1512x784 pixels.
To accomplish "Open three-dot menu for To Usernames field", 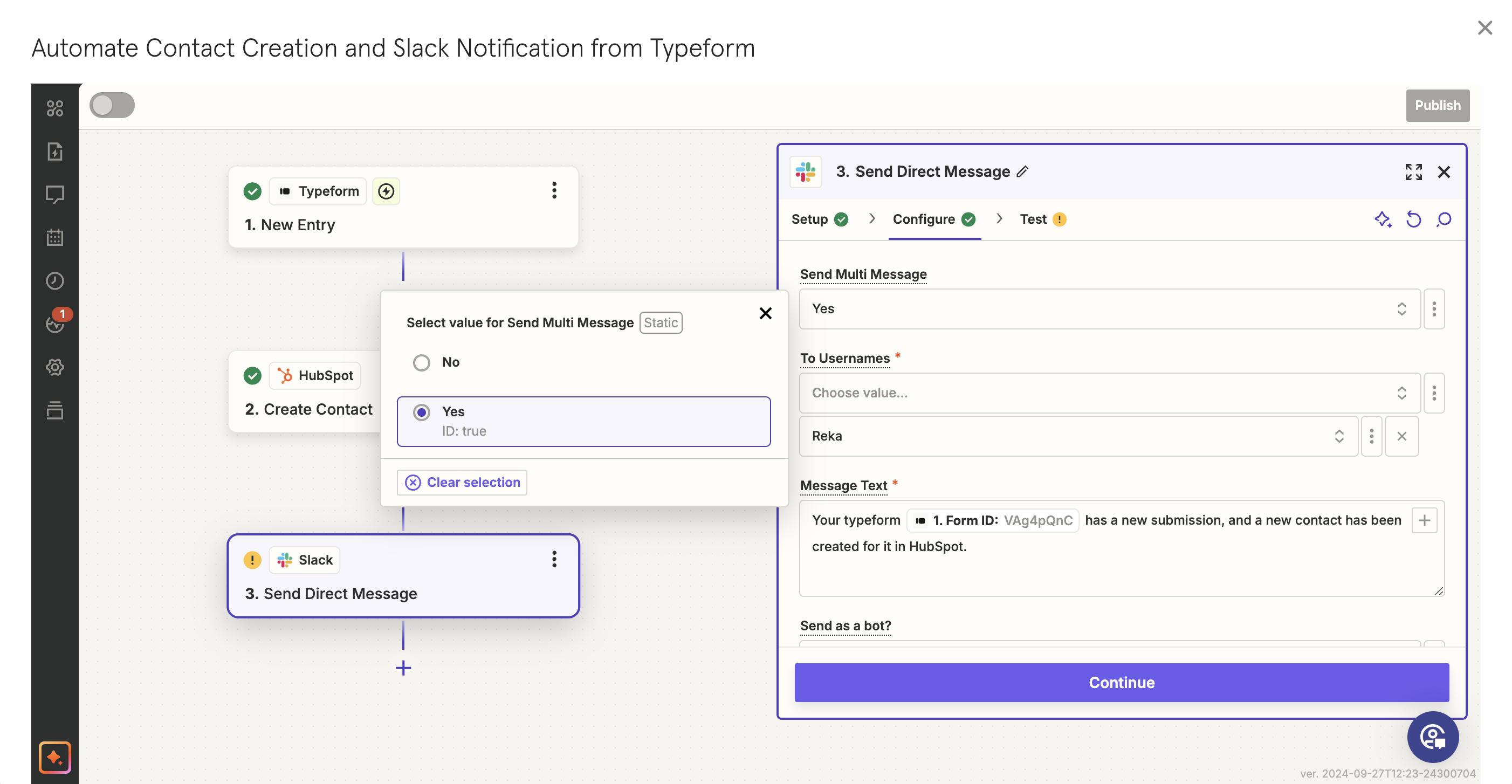I will tap(1433, 393).
